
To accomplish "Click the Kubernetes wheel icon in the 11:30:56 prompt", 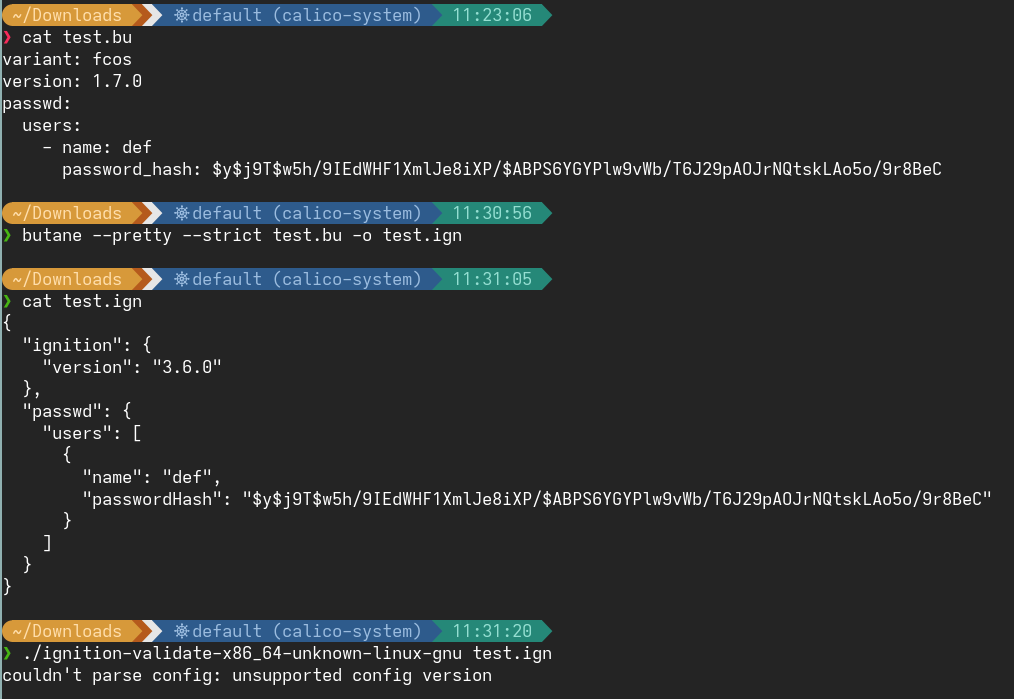I will coord(181,213).
